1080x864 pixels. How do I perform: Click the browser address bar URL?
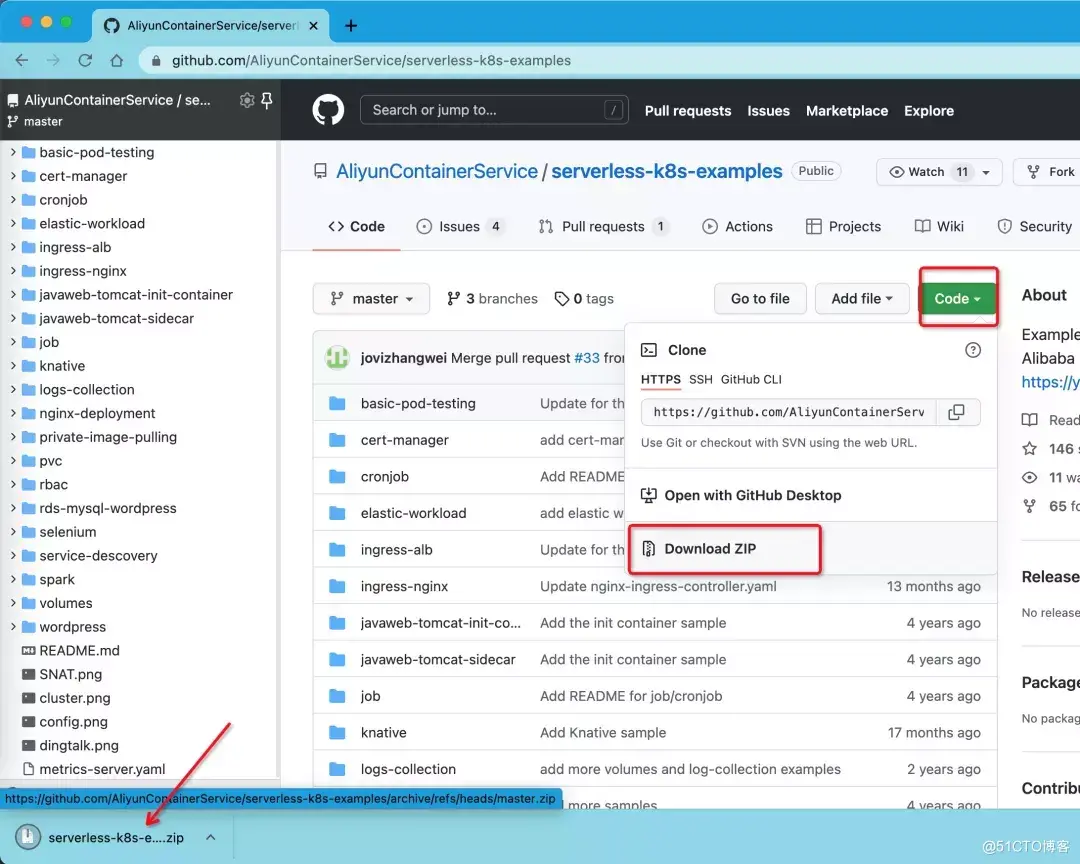pos(371,61)
